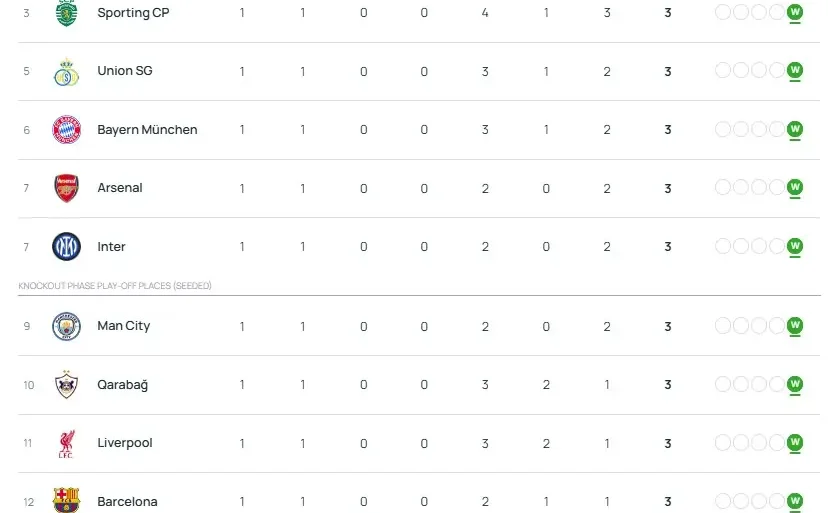836x513 pixels.
Task: Click Arsenal's green W form badge
Action: (795, 188)
